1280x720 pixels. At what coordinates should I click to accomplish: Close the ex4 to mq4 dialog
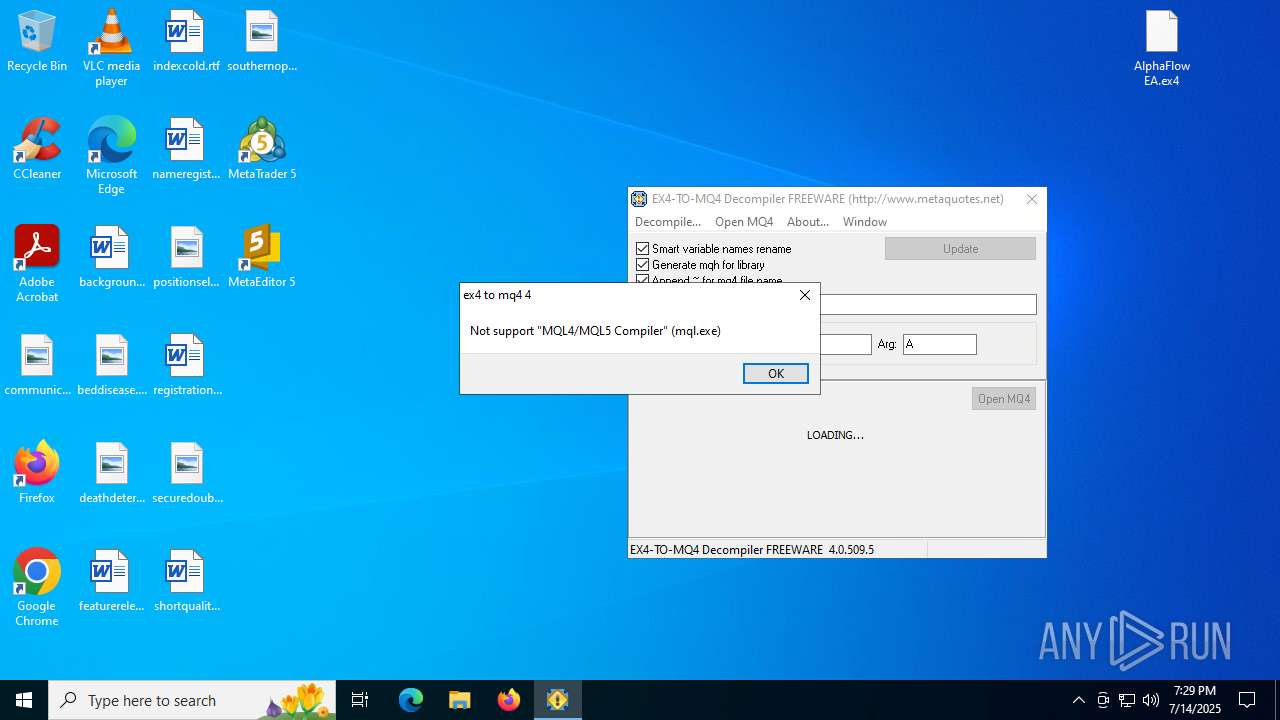tap(805, 295)
